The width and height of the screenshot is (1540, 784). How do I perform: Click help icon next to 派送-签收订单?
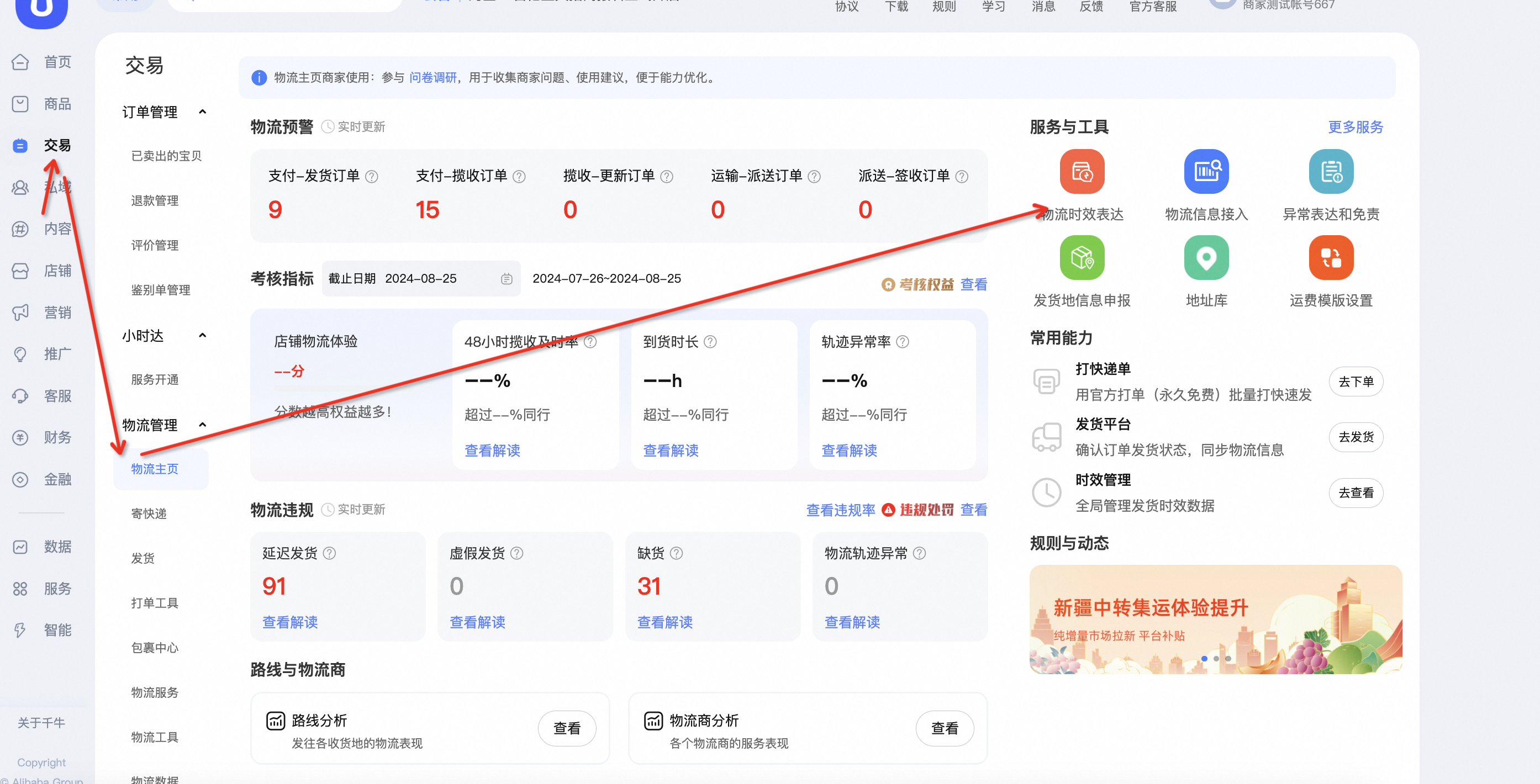(961, 177)
